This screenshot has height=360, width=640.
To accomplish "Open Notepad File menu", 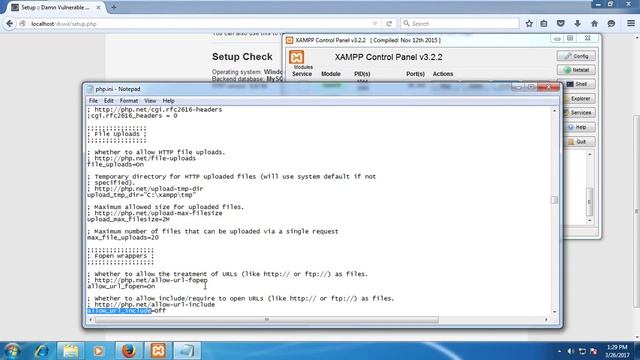I will click(93, 101).
